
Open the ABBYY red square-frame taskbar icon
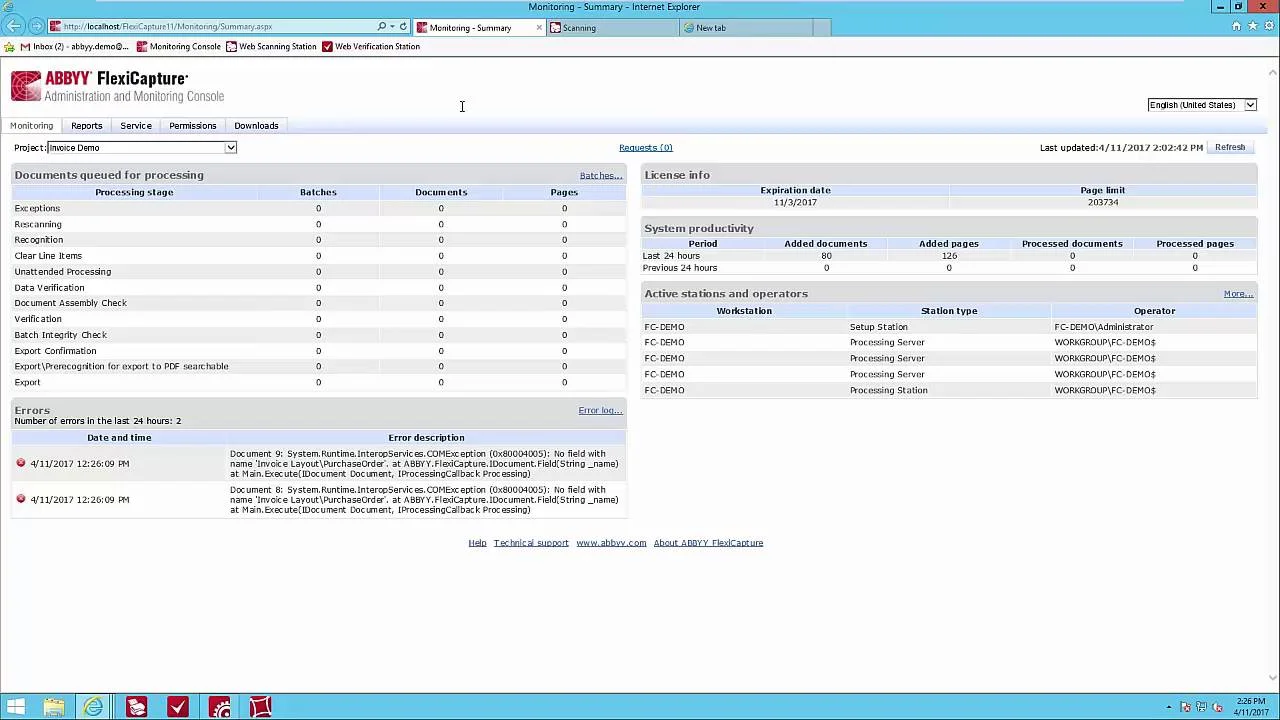click(x=260, y=707)
